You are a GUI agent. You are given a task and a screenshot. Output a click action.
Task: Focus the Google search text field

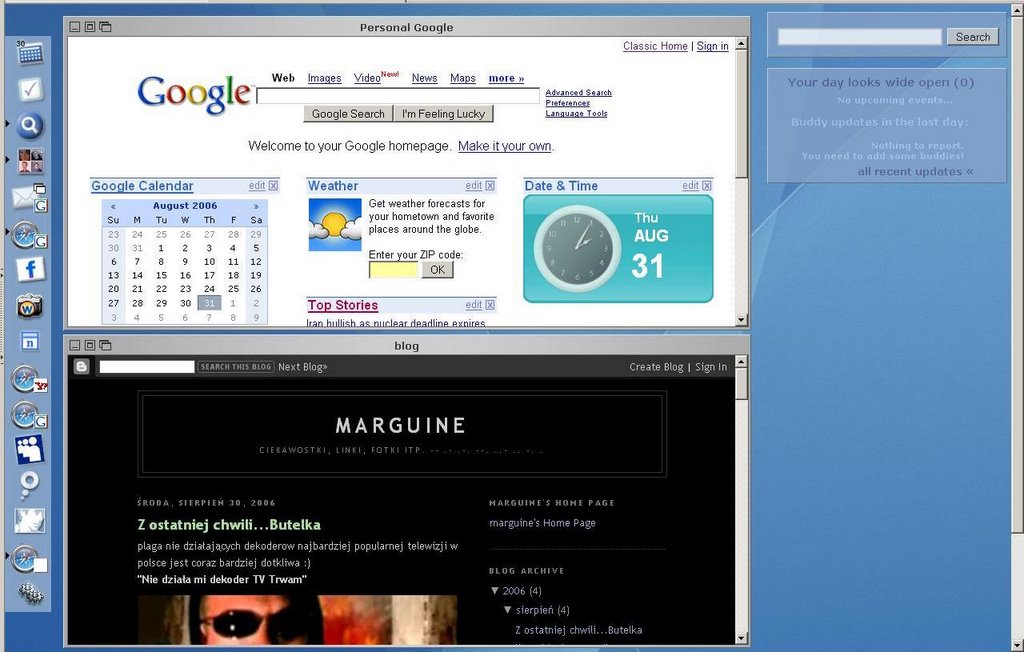(x=398, y=96)
